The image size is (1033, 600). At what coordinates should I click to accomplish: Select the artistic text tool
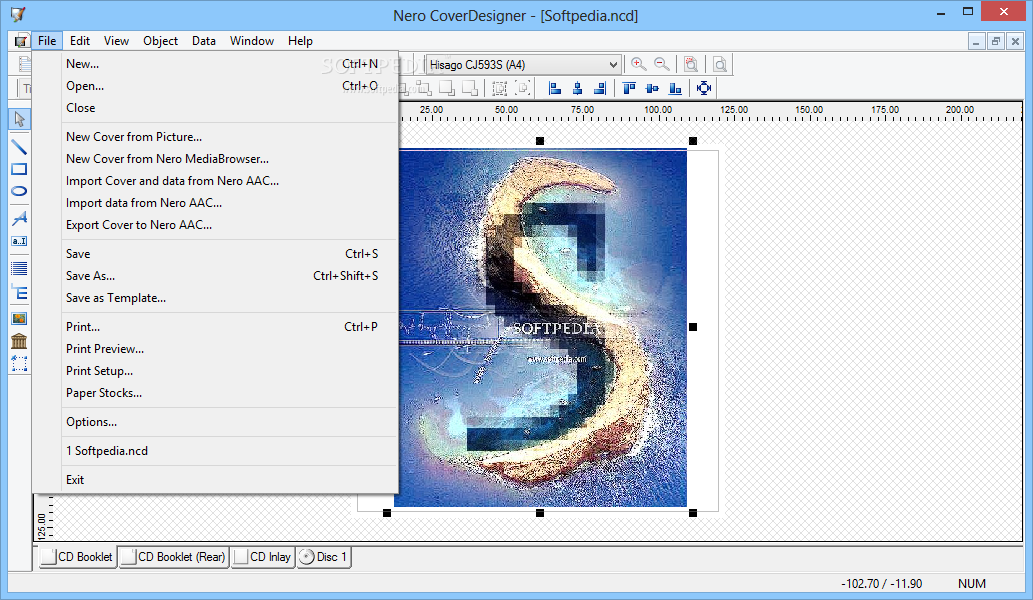19,218
